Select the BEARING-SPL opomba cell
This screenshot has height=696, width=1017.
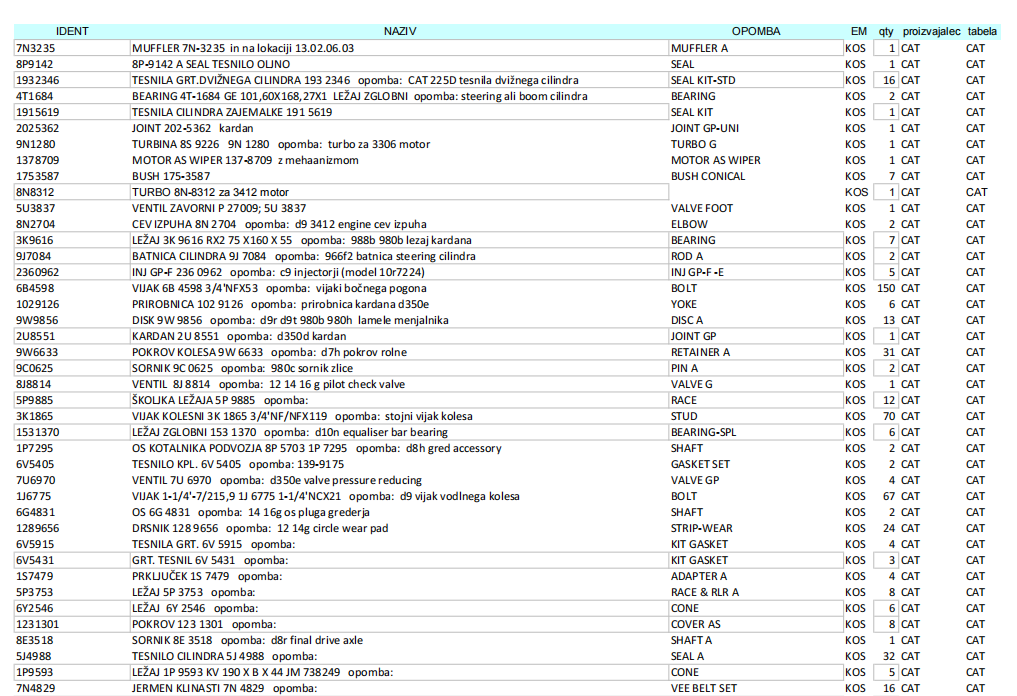coord(755,432)
